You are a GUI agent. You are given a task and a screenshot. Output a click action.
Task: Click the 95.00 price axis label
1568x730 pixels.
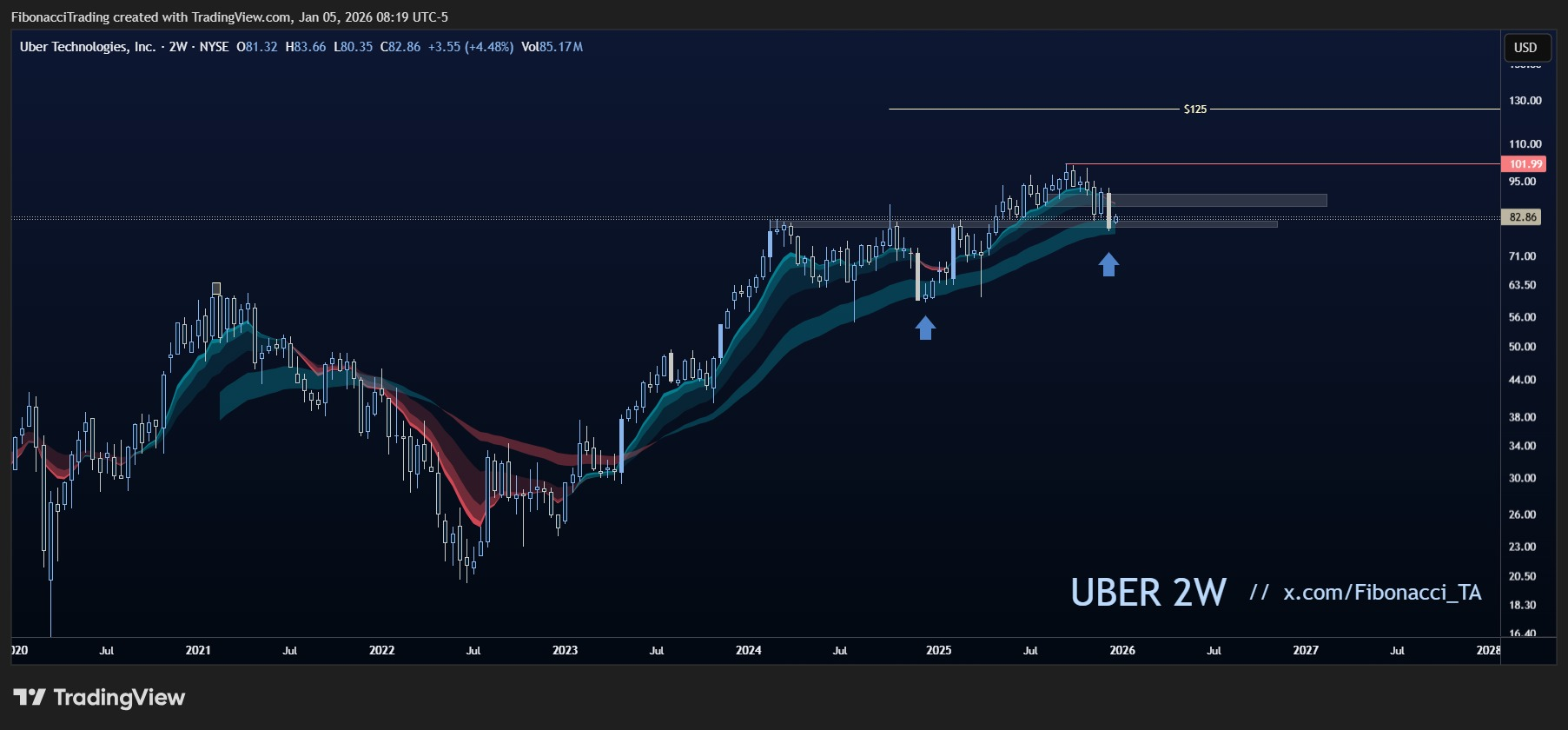tap(1522, 182)
